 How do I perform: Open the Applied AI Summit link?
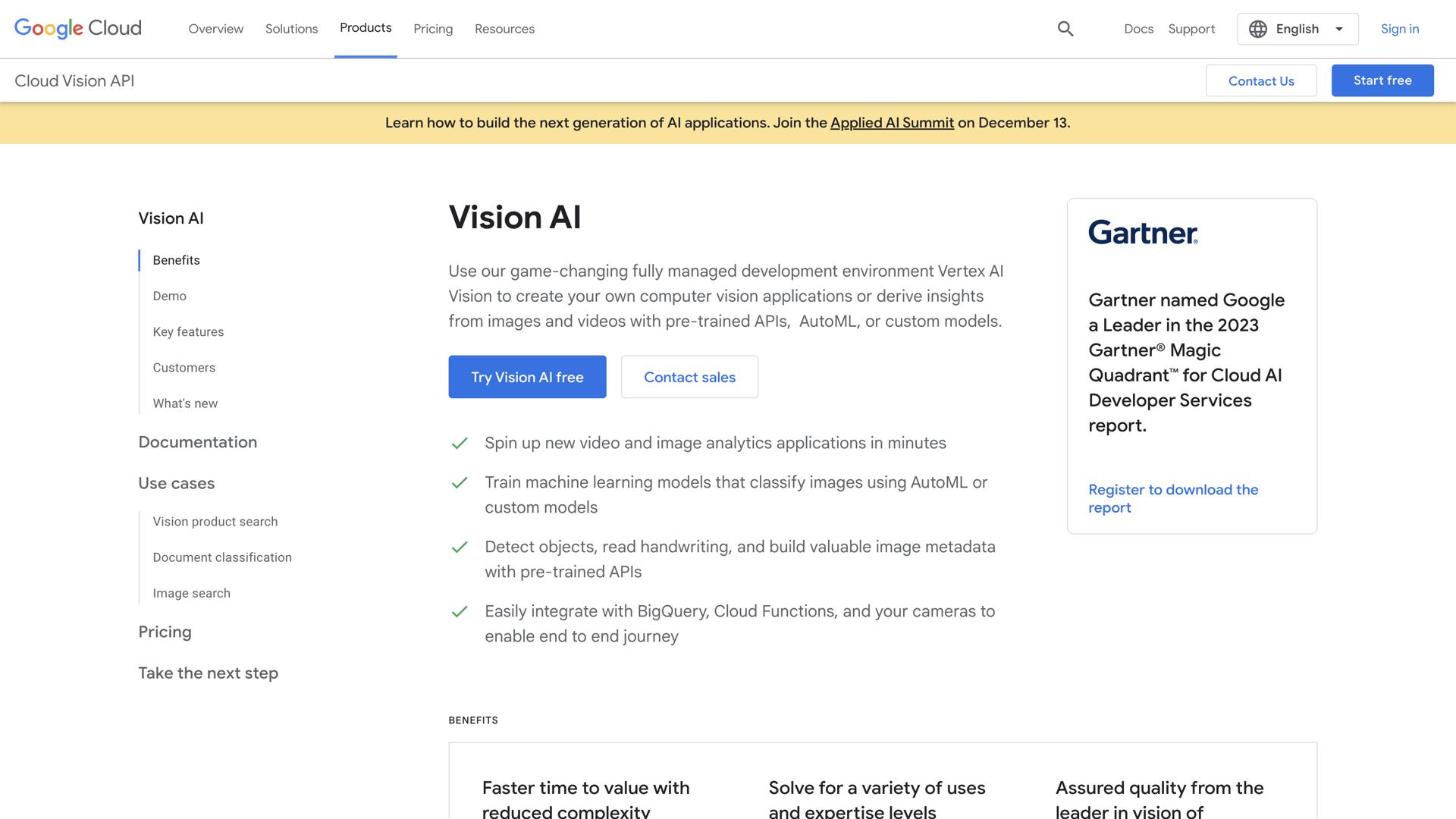pyautogui.click(x=892, y=123)
